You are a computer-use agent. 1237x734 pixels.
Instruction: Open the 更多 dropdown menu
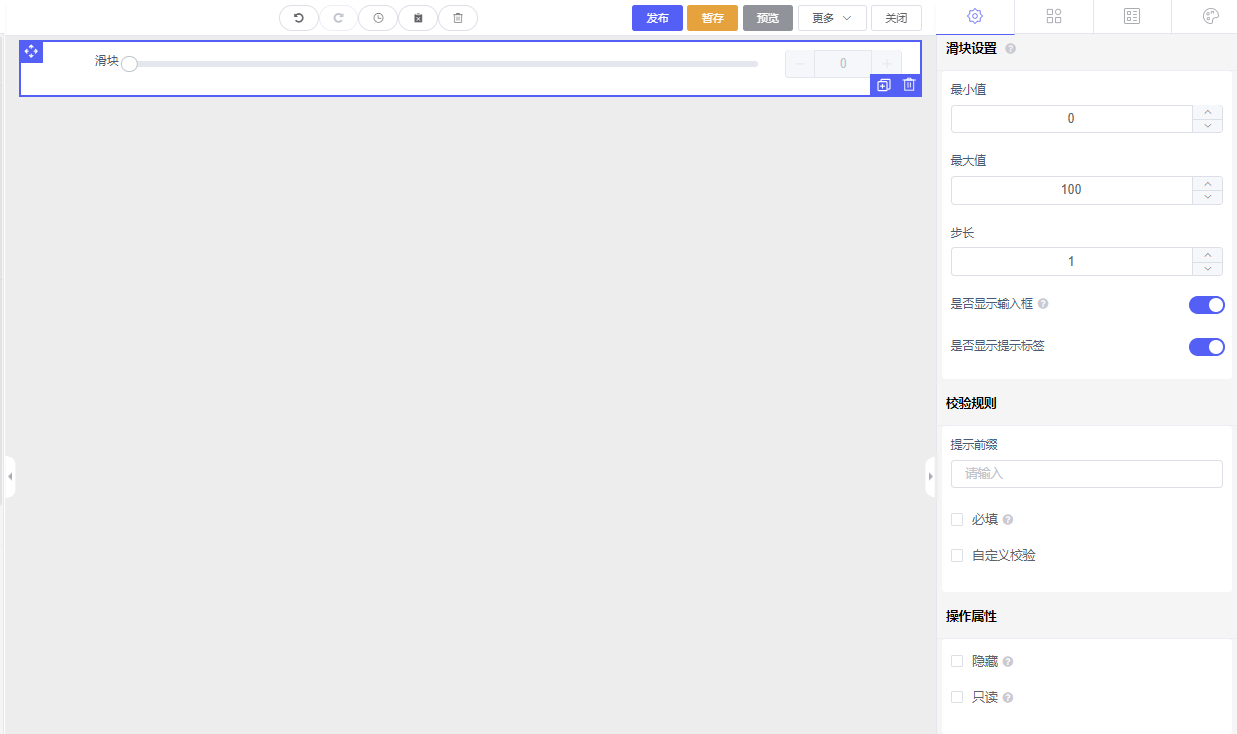click(831, 18)
